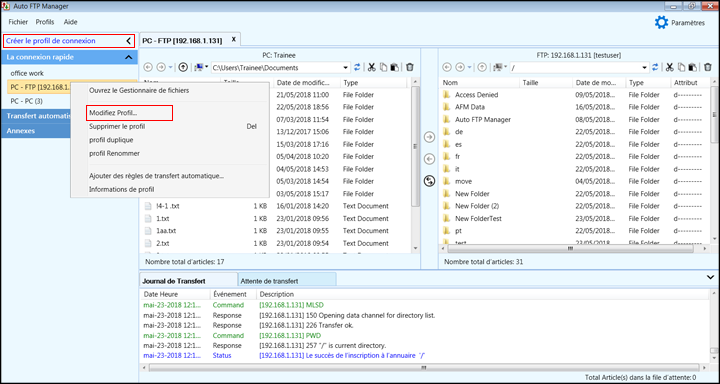The height and width of the screenshot is (384, 720).
Task: Refresh the PC pane file listing
Action: (357, 68)
